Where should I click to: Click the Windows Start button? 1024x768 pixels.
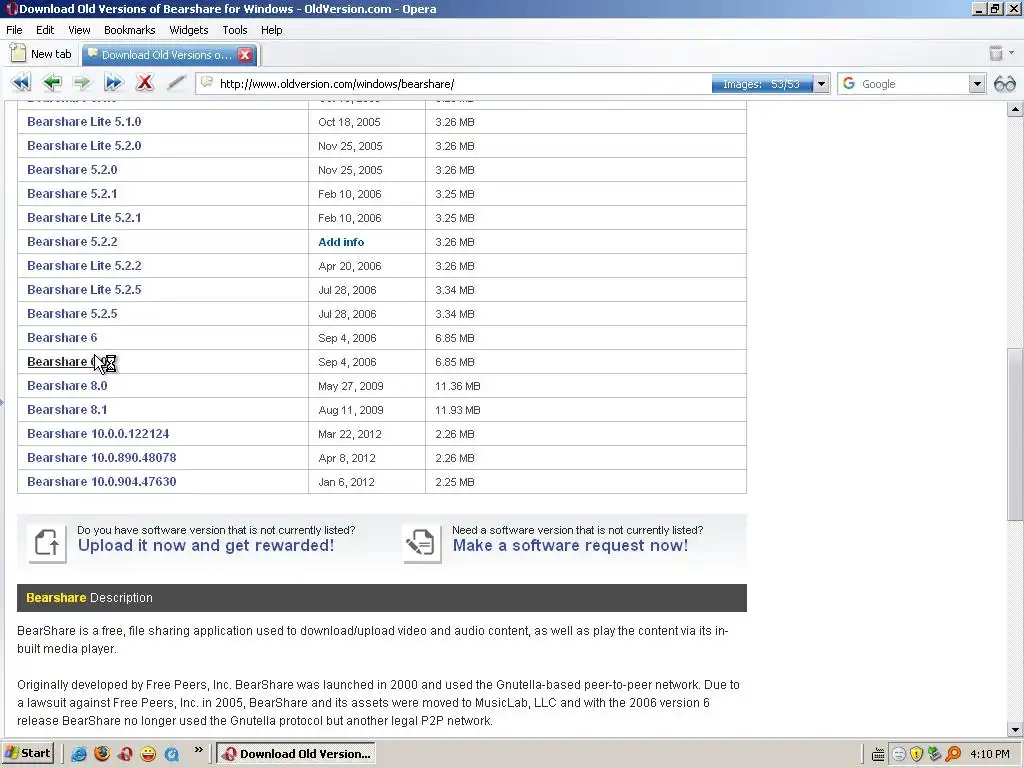(x=27, y=754)
